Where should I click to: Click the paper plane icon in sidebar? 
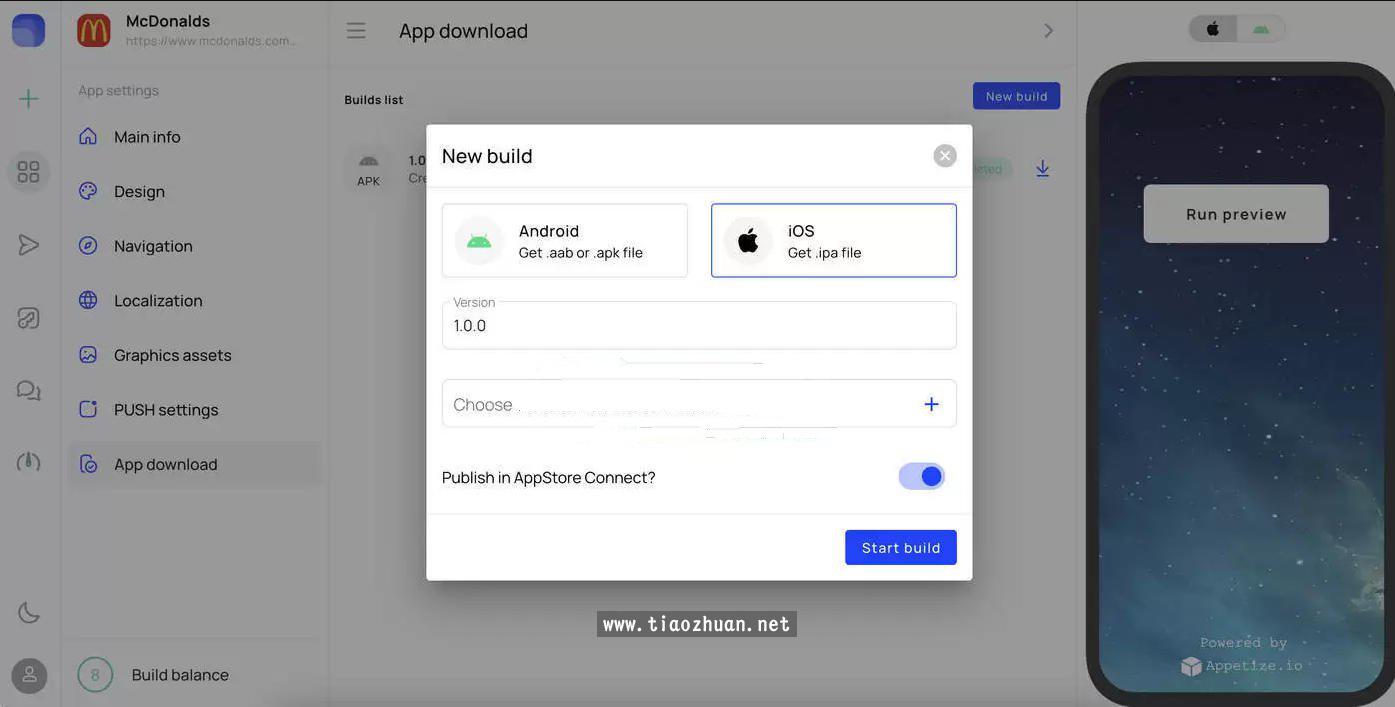pyautogui.click(x=29, y=245)
